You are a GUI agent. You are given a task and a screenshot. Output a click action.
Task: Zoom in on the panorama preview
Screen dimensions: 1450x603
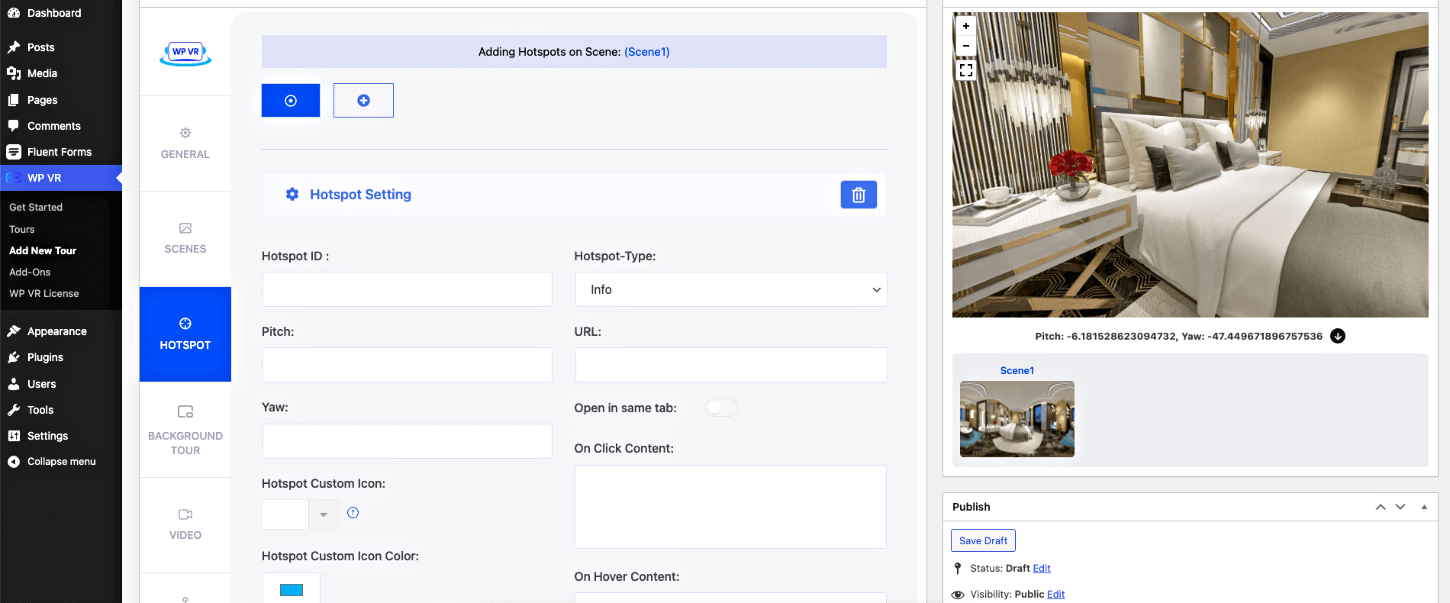coord(966,26)
